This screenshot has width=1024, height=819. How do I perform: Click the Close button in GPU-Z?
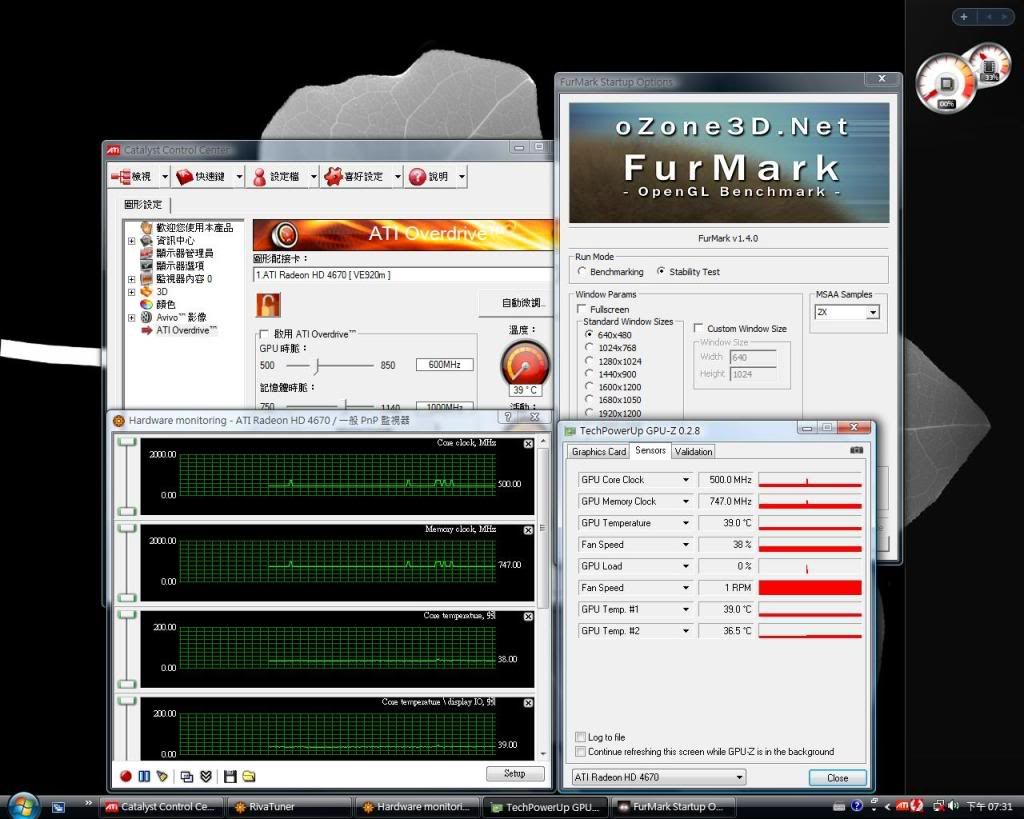[x=837, y=778]
